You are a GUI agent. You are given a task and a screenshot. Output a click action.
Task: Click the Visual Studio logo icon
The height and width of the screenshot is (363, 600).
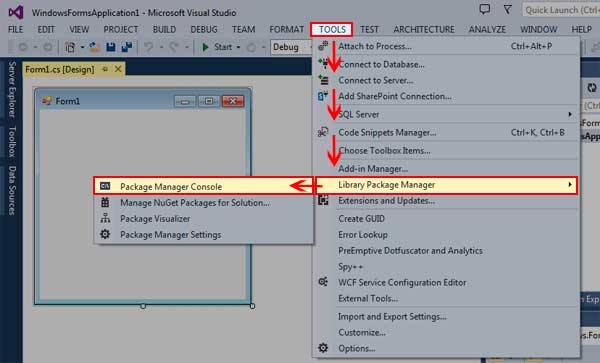[16, 12]
